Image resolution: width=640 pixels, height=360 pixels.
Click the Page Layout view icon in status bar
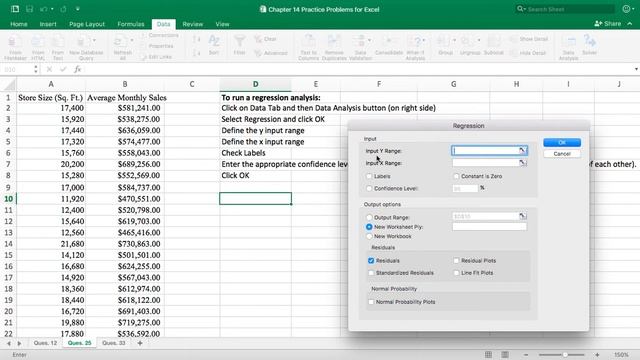click(505, 355)
